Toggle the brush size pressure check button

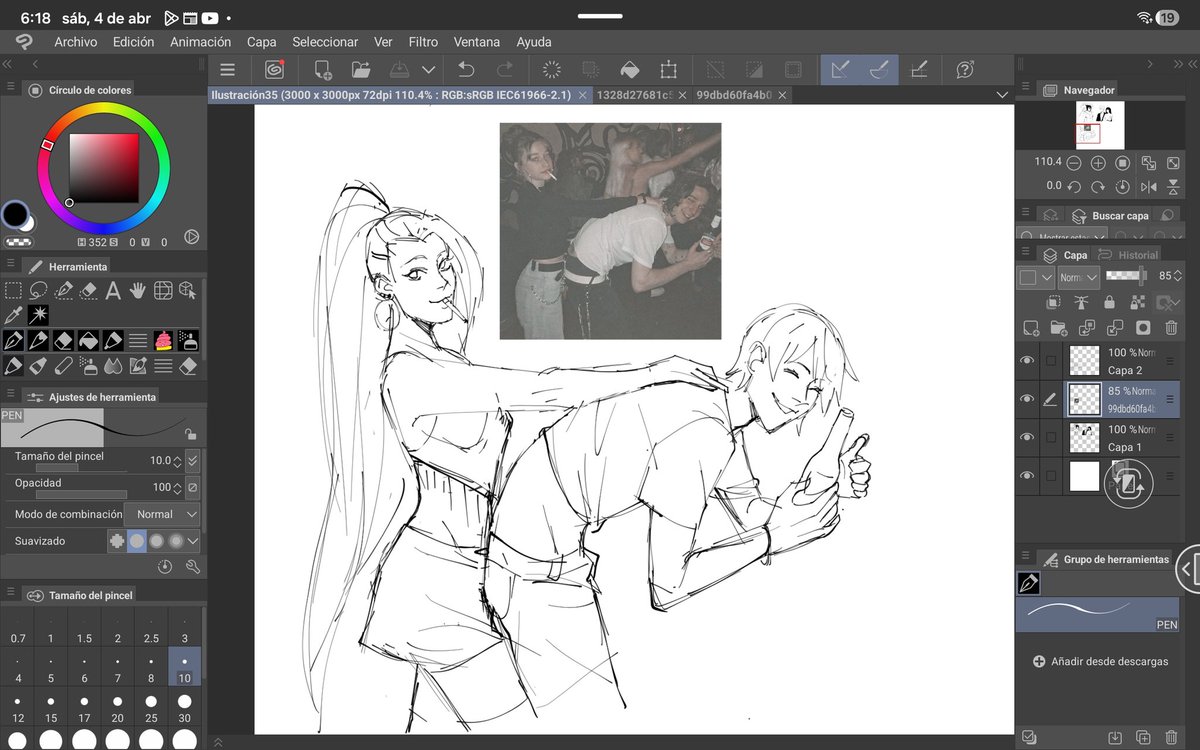(192, 461)
